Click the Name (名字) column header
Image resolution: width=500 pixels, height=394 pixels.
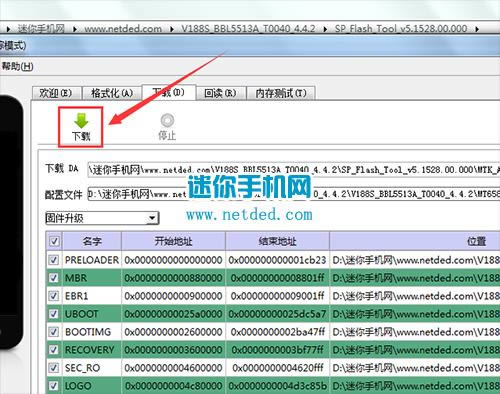coord(92,241)
